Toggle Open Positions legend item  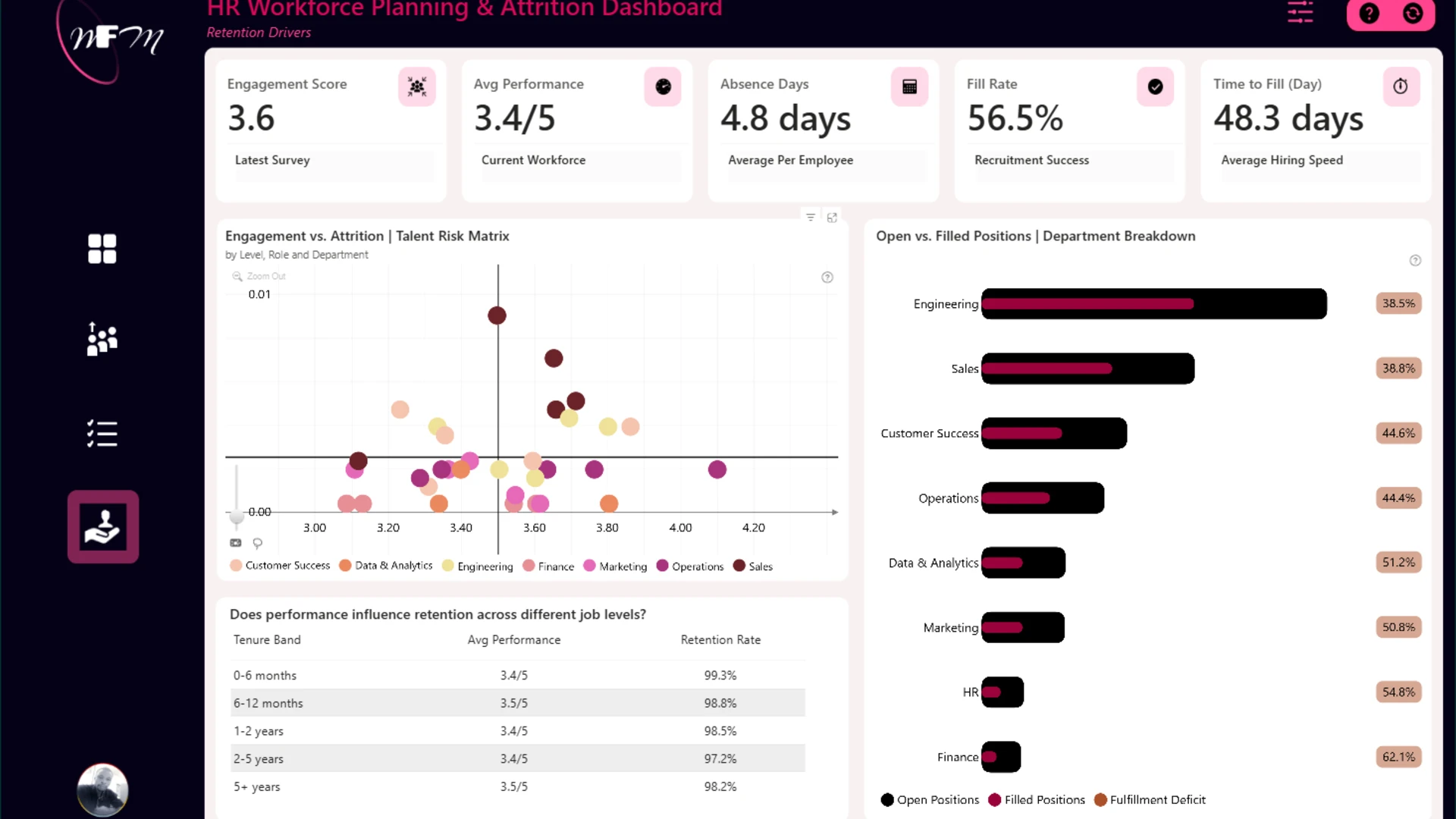pos(930,800)
